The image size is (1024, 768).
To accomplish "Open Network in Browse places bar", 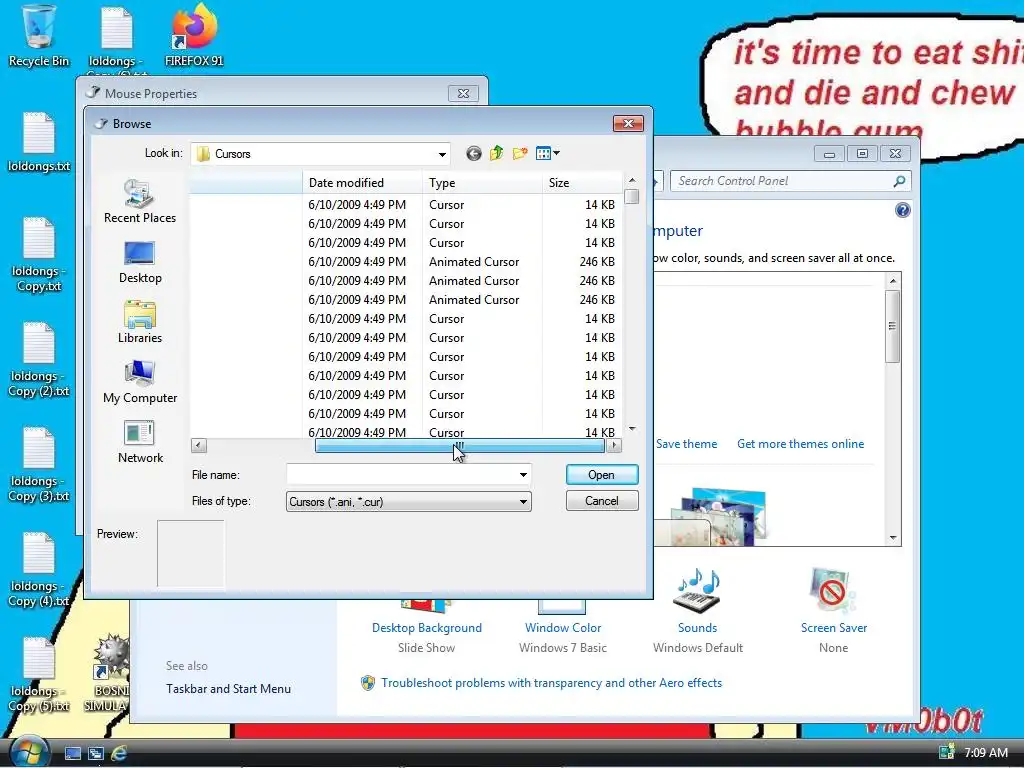I will tap(140, 442).
